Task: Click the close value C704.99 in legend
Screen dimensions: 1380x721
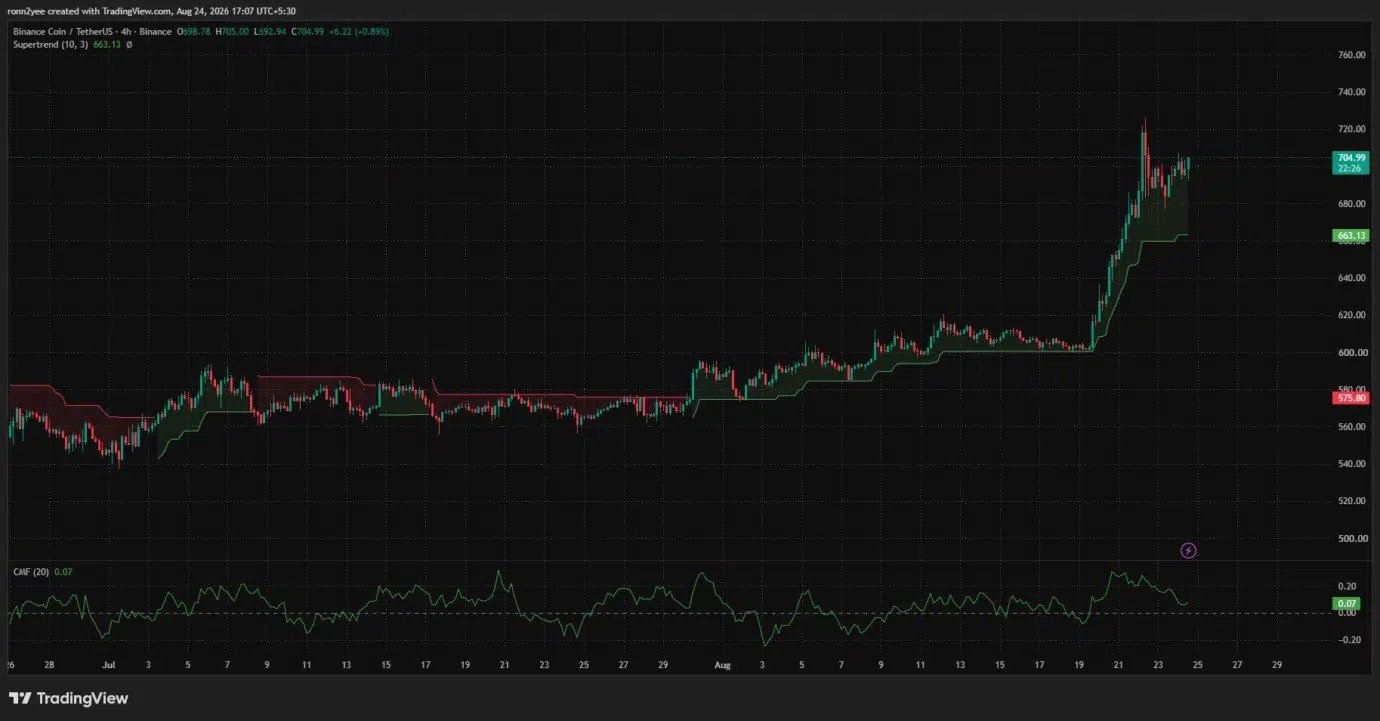Action: [x=305, y=32]
